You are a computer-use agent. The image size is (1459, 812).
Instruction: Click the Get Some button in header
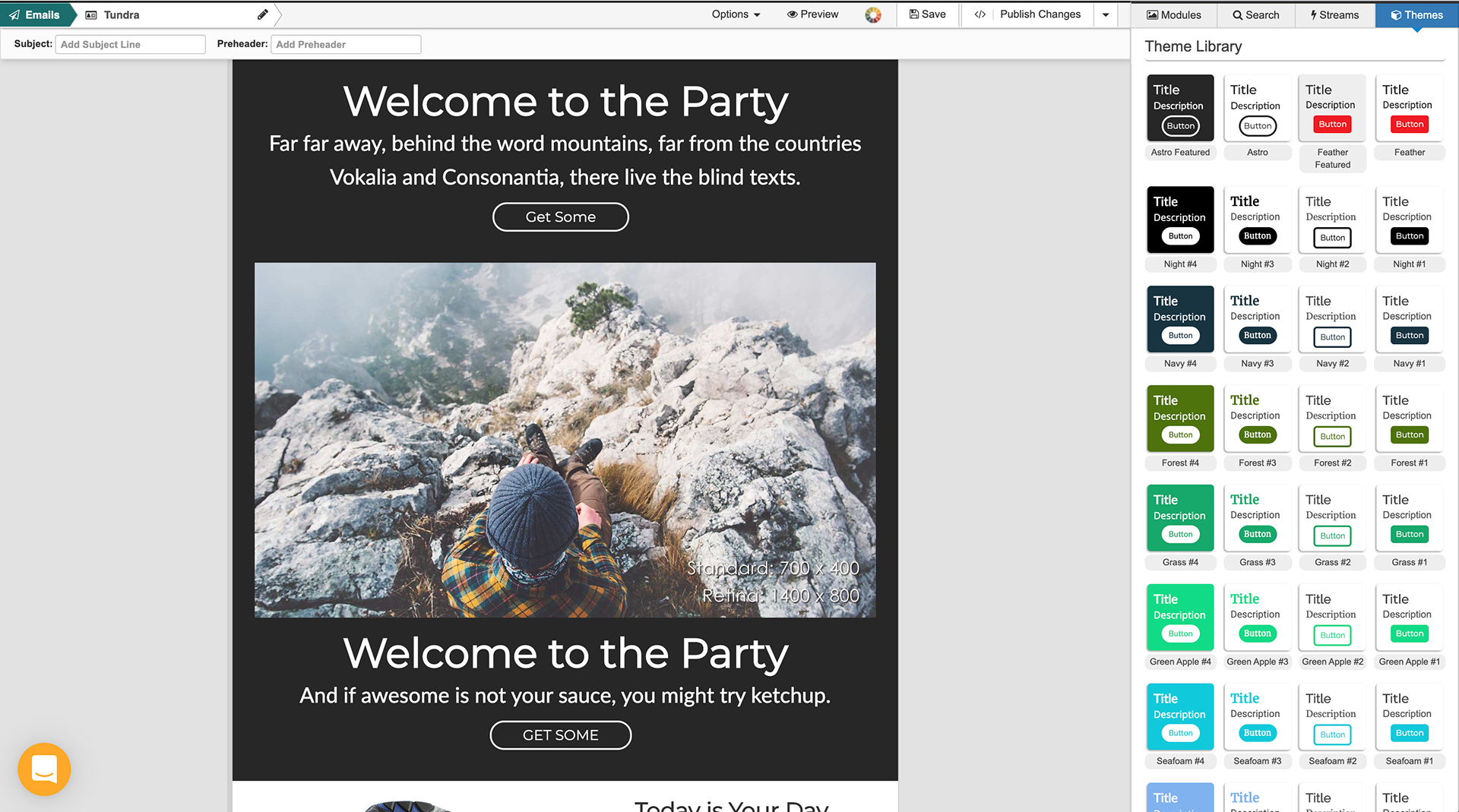tap(560, 216)
